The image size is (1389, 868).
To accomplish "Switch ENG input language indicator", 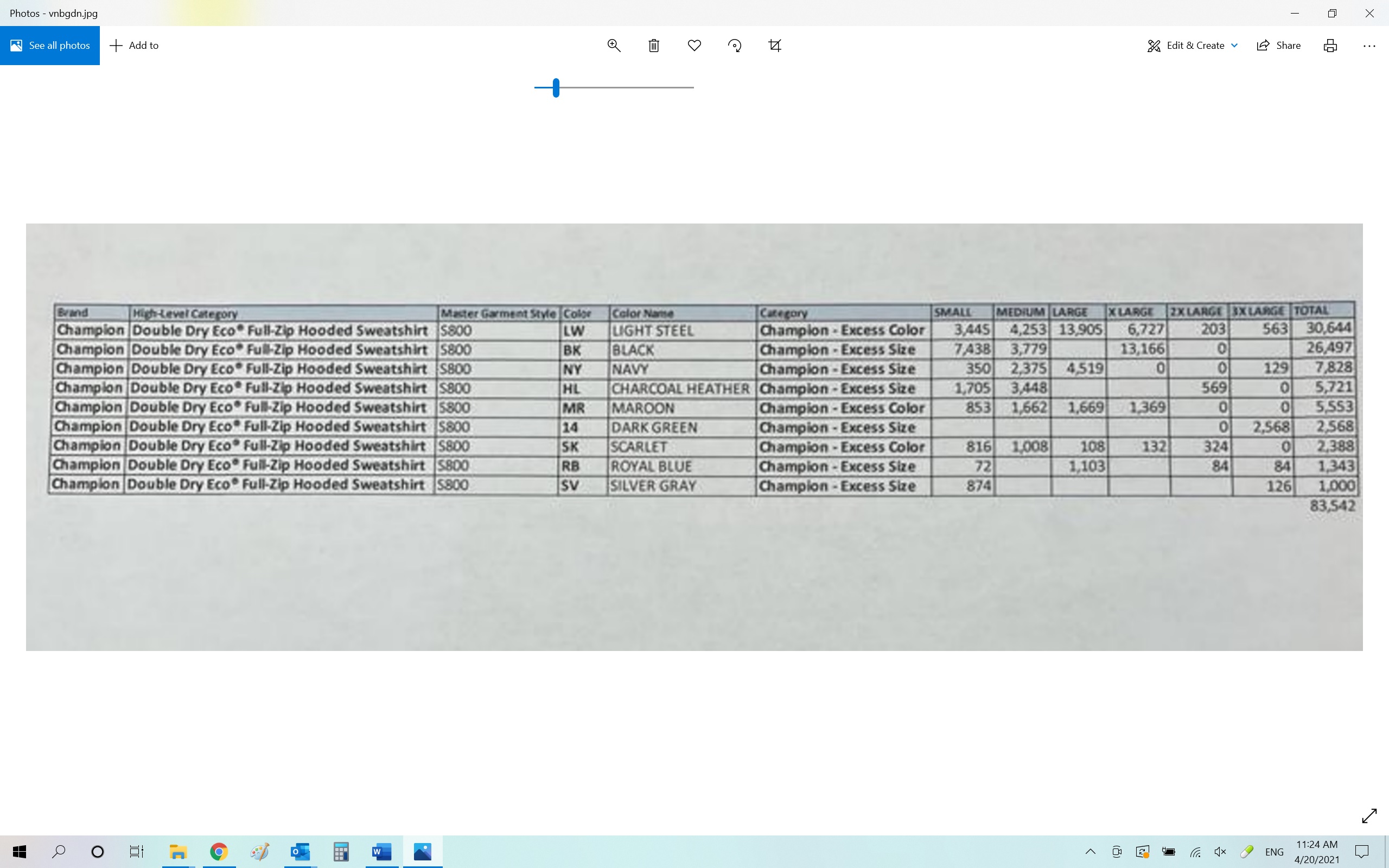I will 1274,852.
